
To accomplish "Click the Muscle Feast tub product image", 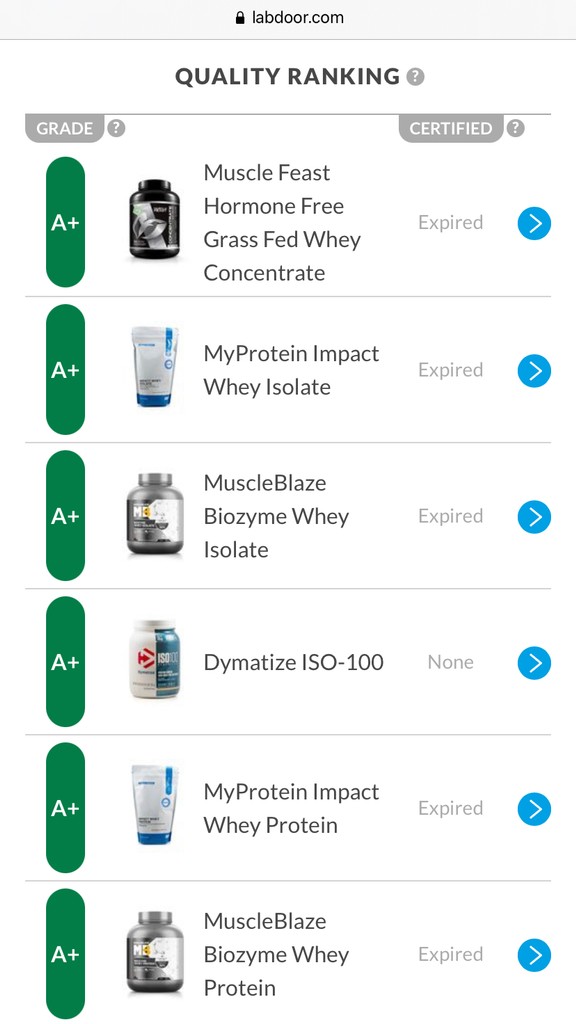I will coord(154,220).
